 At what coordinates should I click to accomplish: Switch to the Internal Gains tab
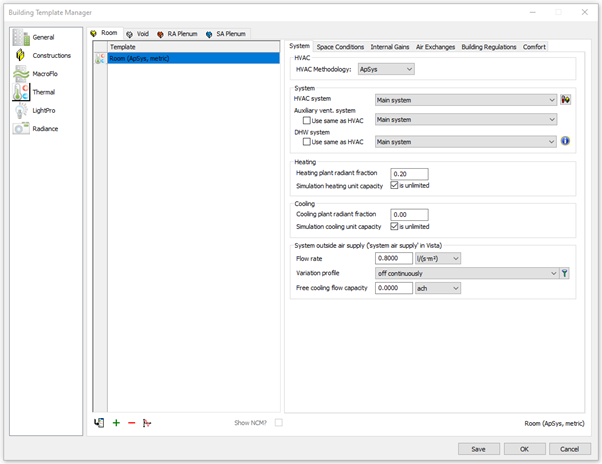tap(389, 46)
